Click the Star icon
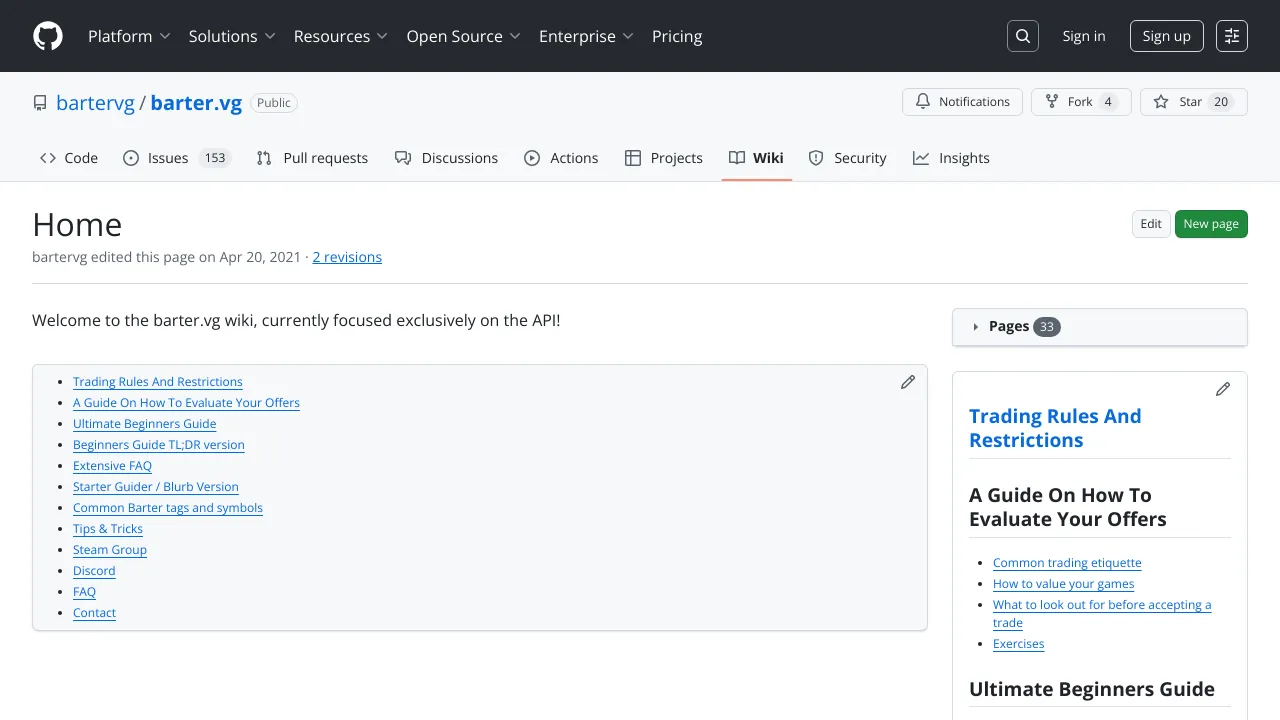This screenshot has width=1280, height=720. pos(1161,102)
